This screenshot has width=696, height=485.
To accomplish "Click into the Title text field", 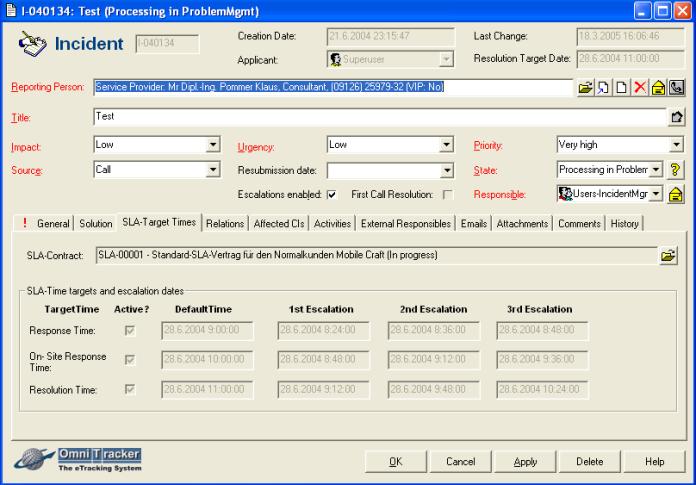I will tap(380, 117).
